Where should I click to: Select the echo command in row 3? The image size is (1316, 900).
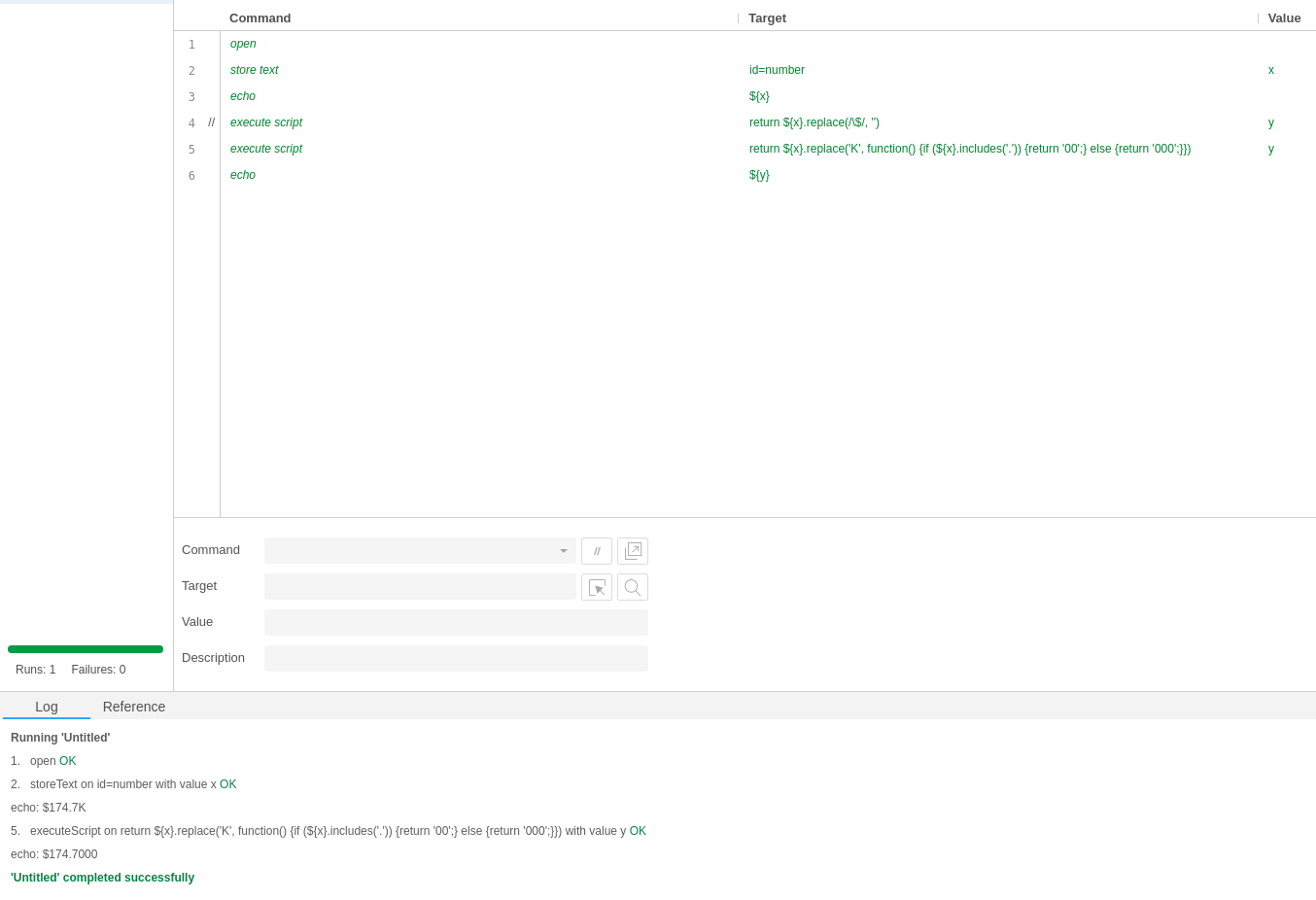[x=243, y=96]
